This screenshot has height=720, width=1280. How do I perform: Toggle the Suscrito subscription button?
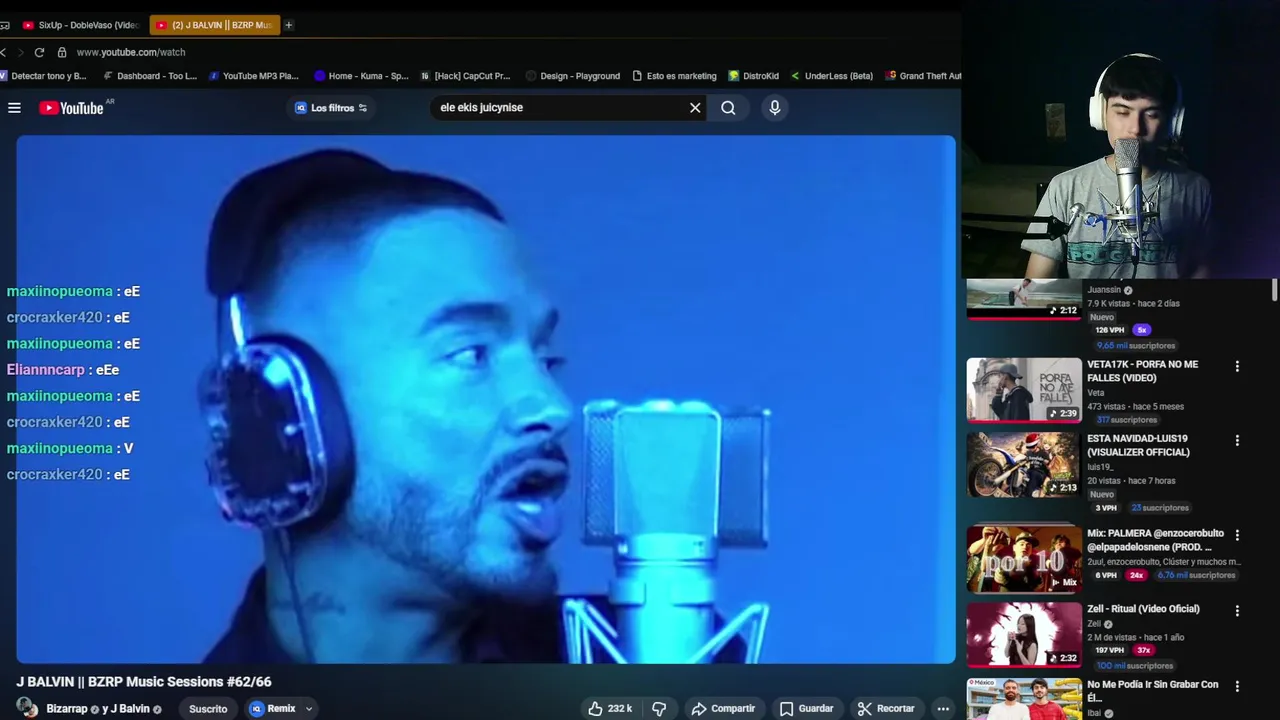[208, 708]
